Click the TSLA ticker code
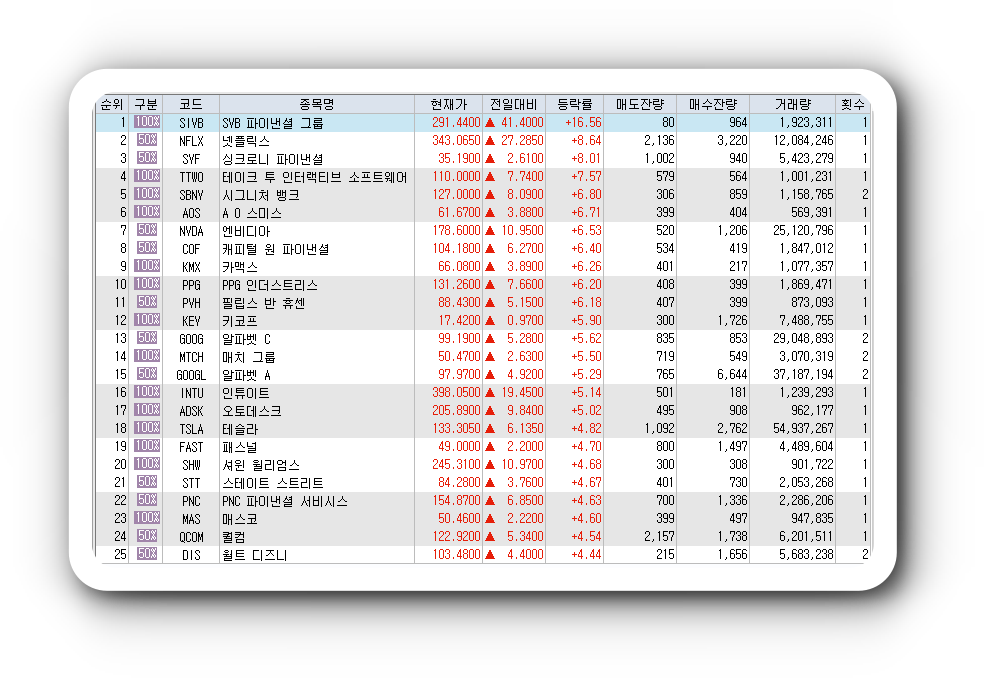The height and width of the screenshot is (678, 984). 191,429
